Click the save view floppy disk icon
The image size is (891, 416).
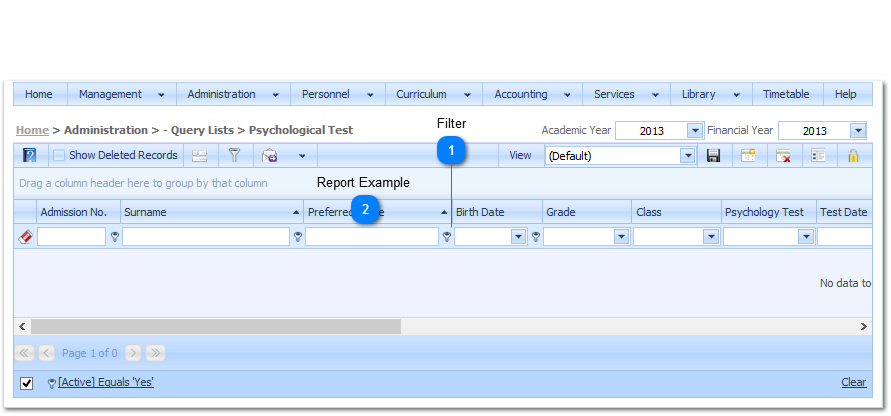click(714, 156)
